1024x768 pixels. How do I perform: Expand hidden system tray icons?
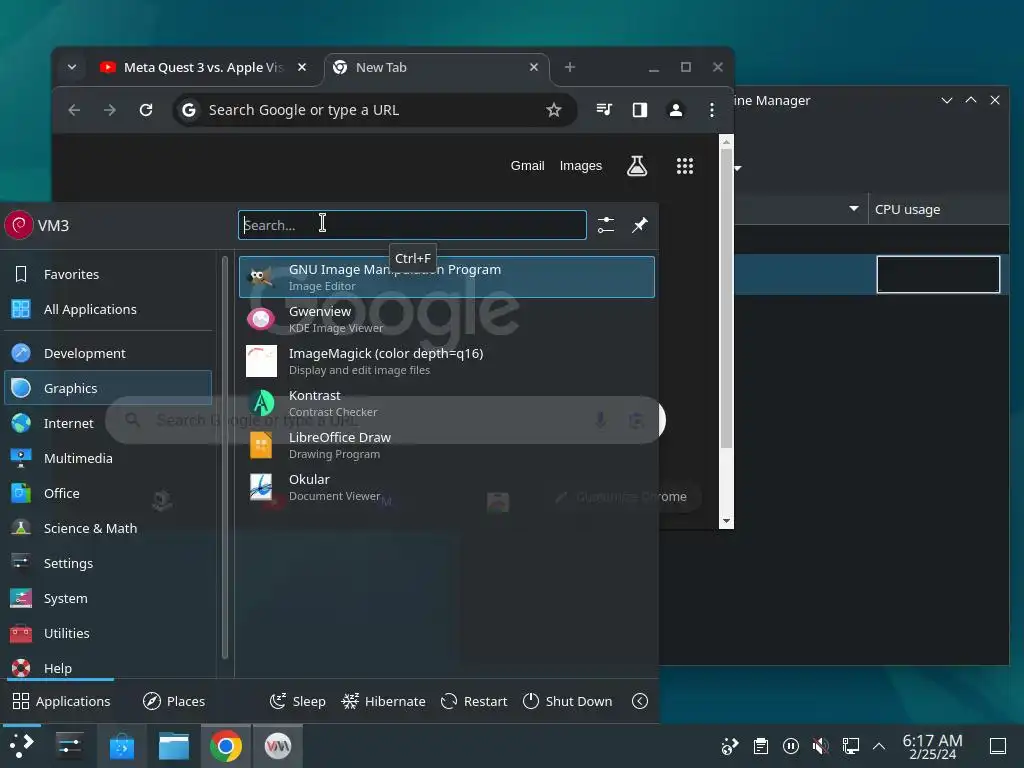click(x=879, y=746)
